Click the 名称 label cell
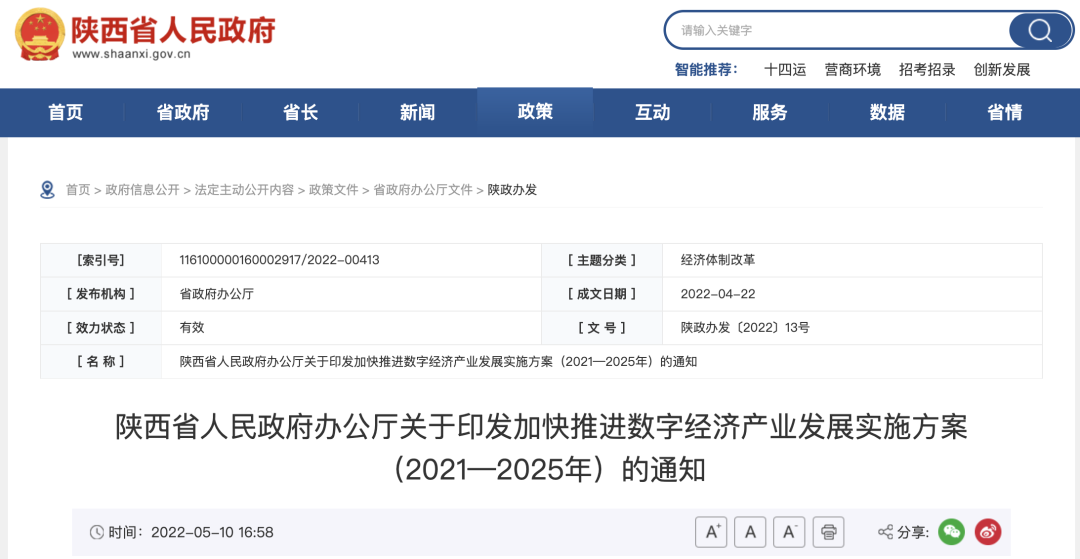 click(x=101, y=361)
